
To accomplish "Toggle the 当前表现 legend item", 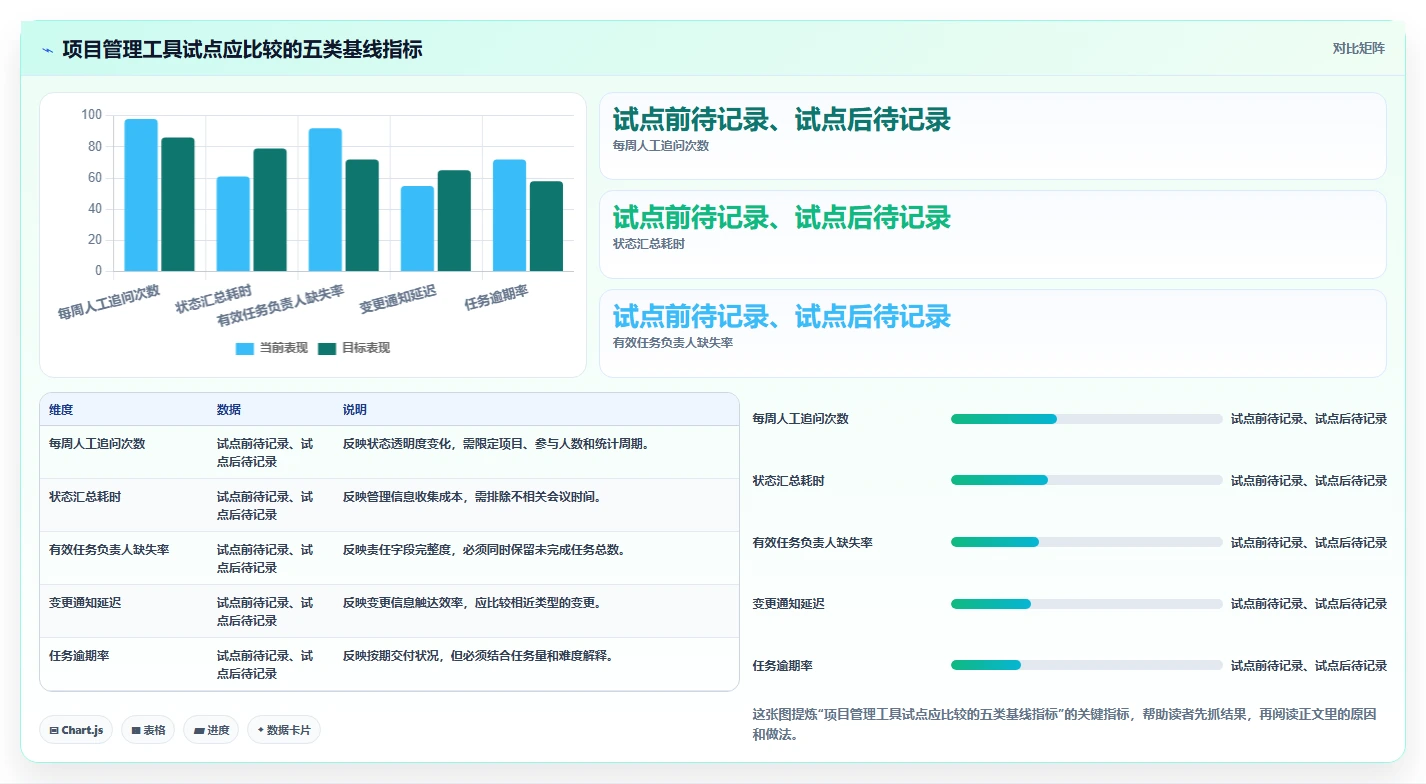I will (x=273, y=348).
